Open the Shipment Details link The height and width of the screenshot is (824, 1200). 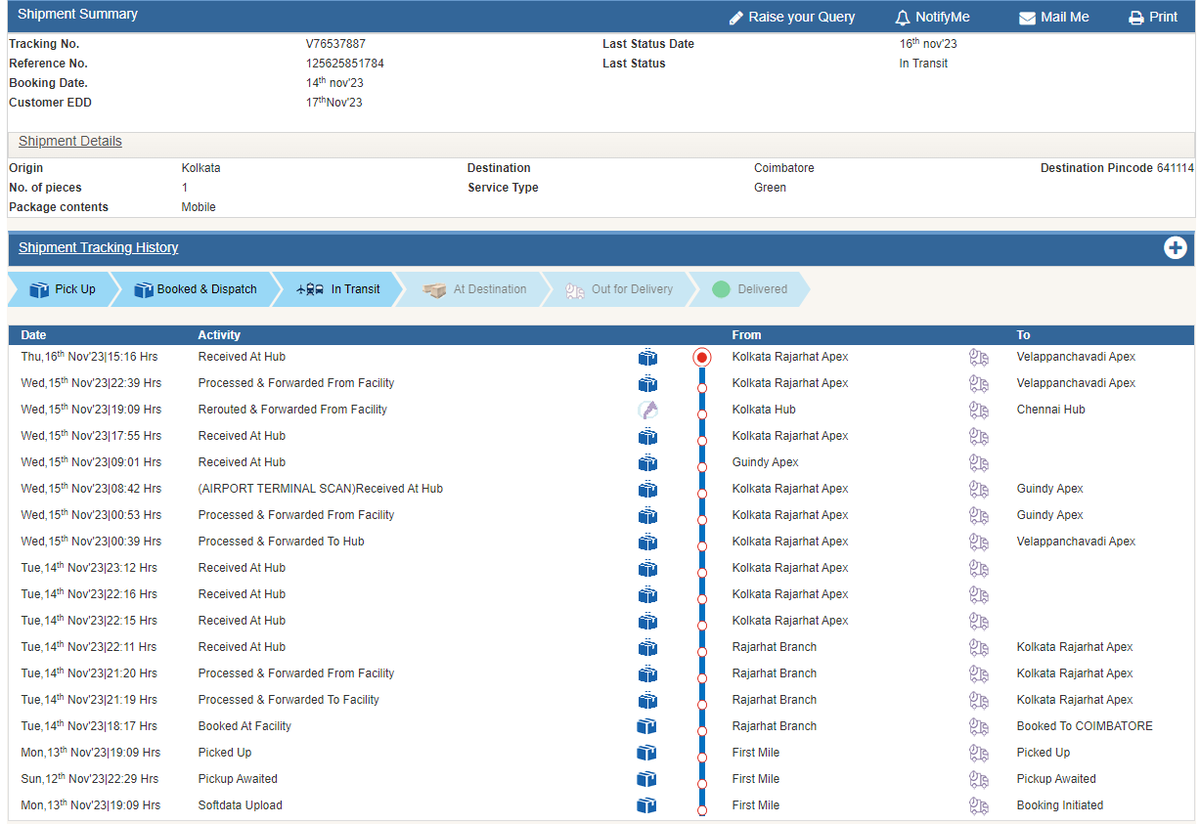tap(70, 141)
